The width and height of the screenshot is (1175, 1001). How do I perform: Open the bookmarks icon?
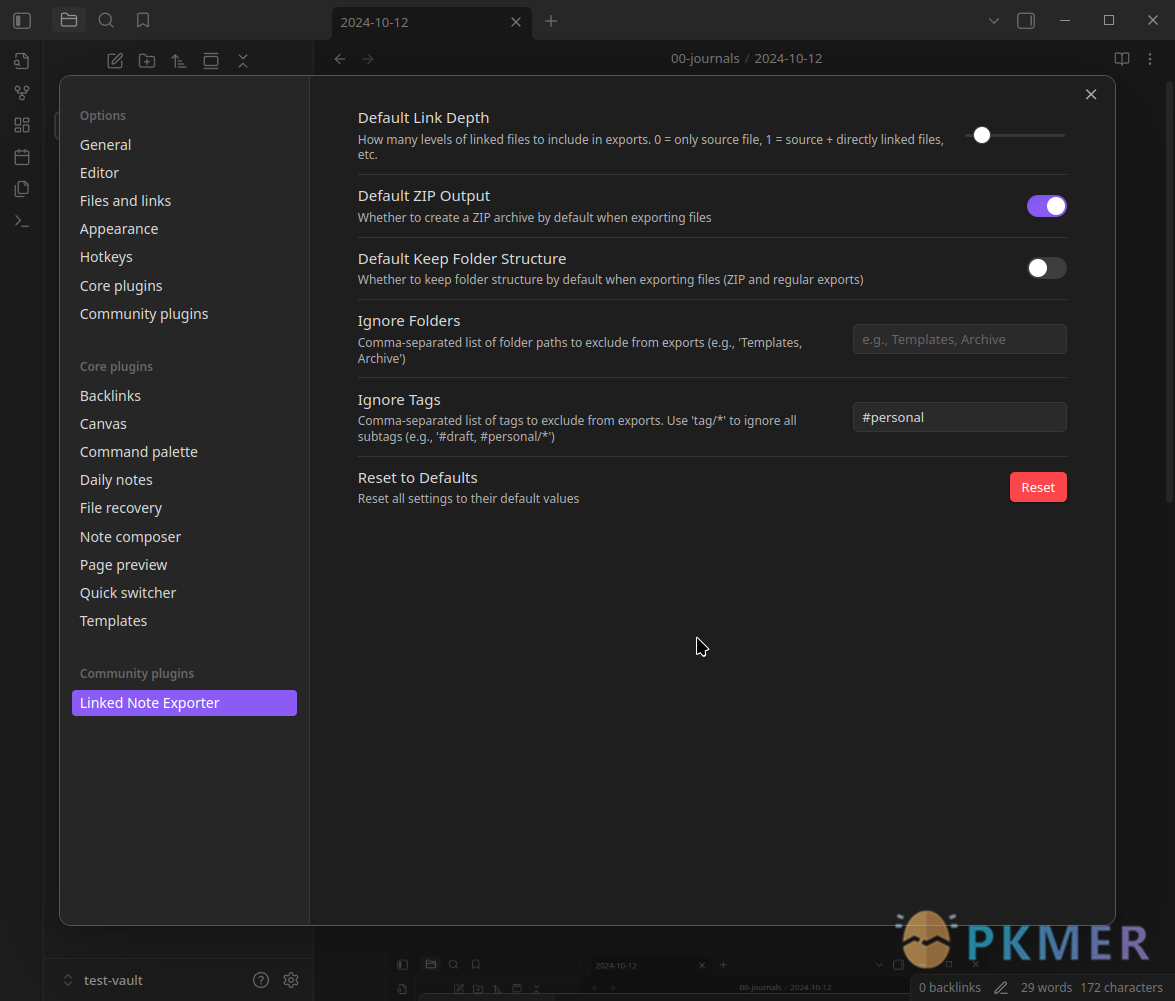tap(143, 20)
